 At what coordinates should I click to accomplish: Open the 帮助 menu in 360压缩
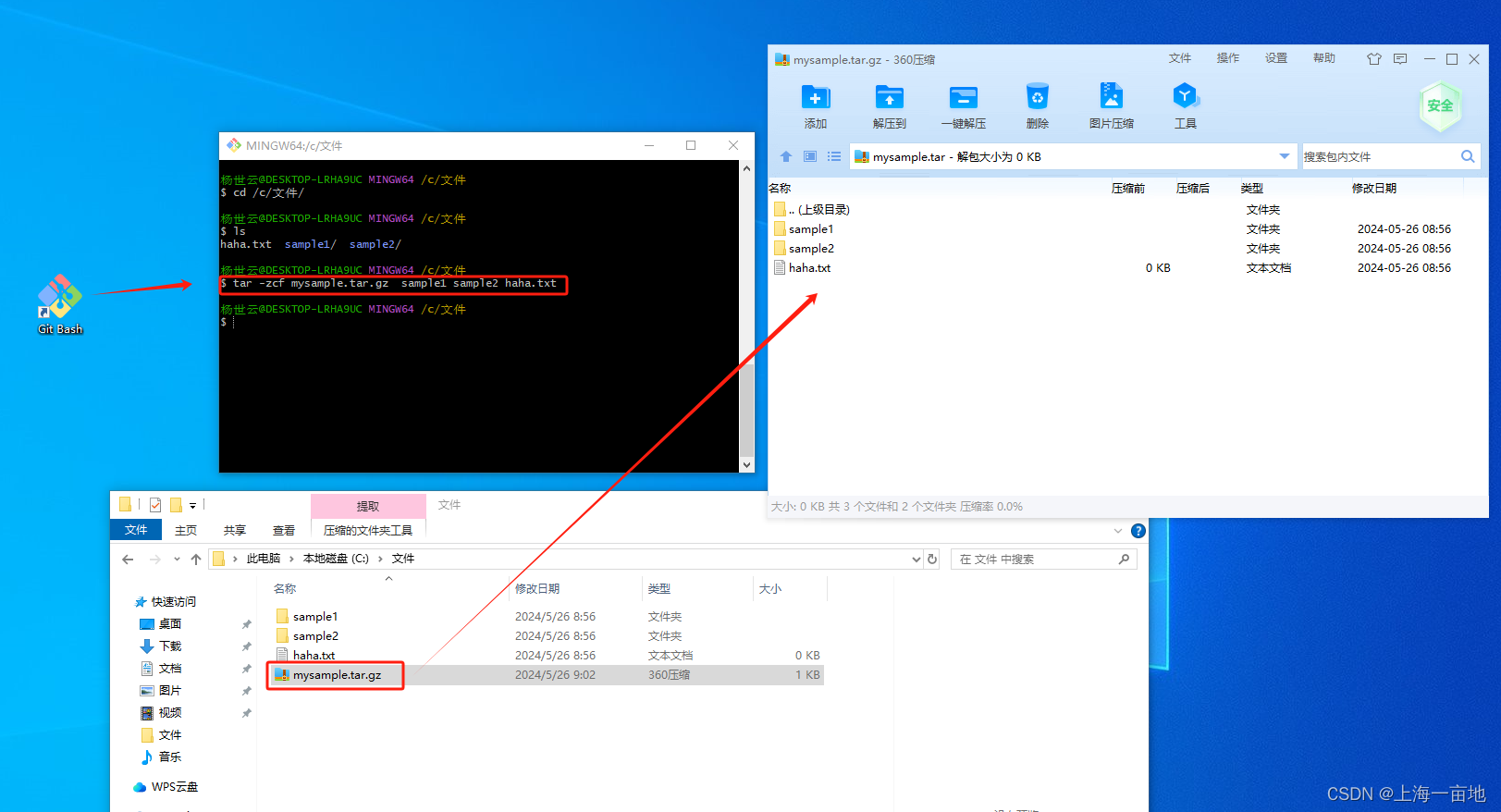(1324, 58)
